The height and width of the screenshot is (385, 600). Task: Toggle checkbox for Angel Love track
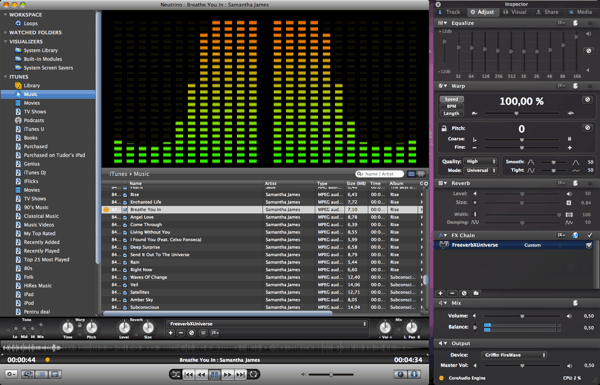pyautogui.click(x=125, y=217)
